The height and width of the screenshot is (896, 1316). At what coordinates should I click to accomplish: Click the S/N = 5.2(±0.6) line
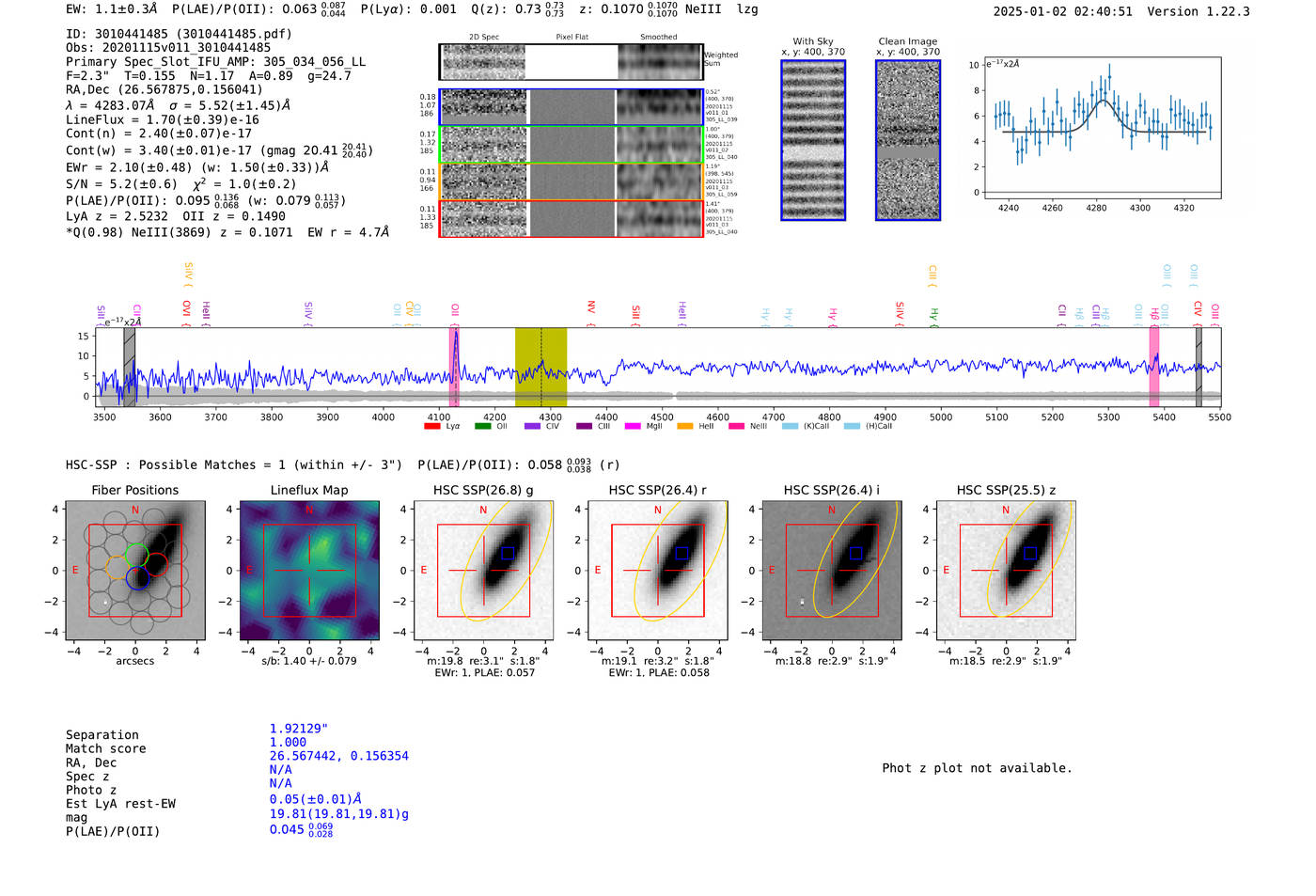(121, 183)
